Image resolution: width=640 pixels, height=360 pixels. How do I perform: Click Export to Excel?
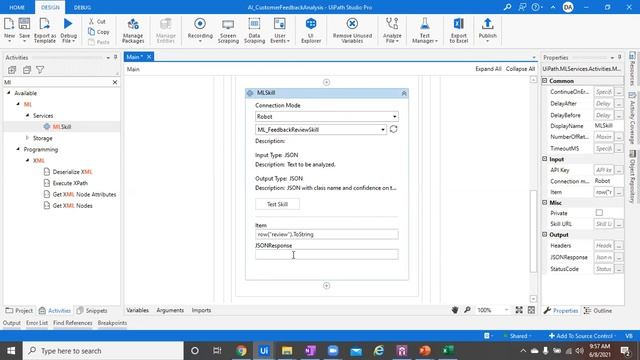tap(459, 30)
